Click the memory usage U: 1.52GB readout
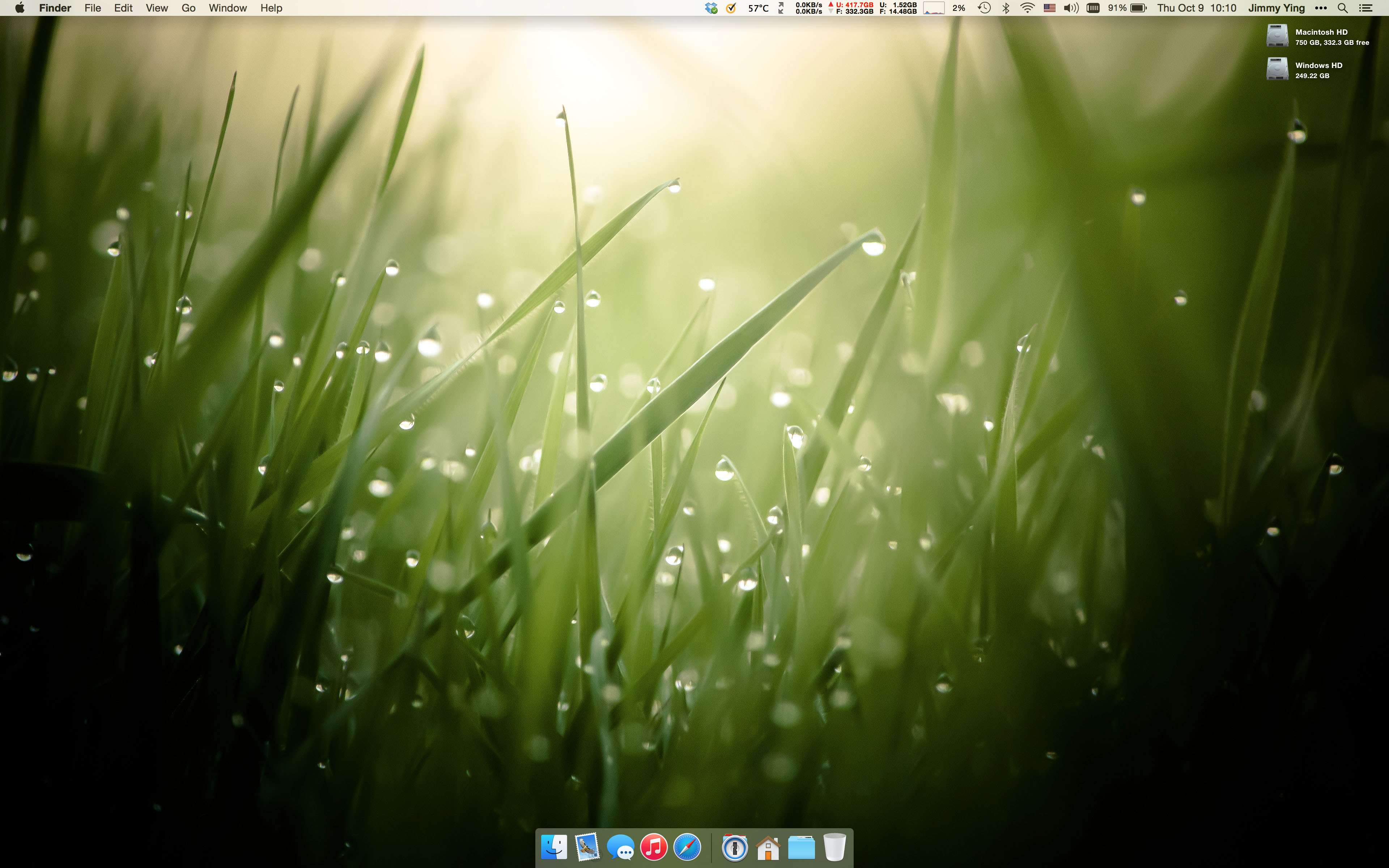The width and height of the screenshot is (1389, 868). 898,8
